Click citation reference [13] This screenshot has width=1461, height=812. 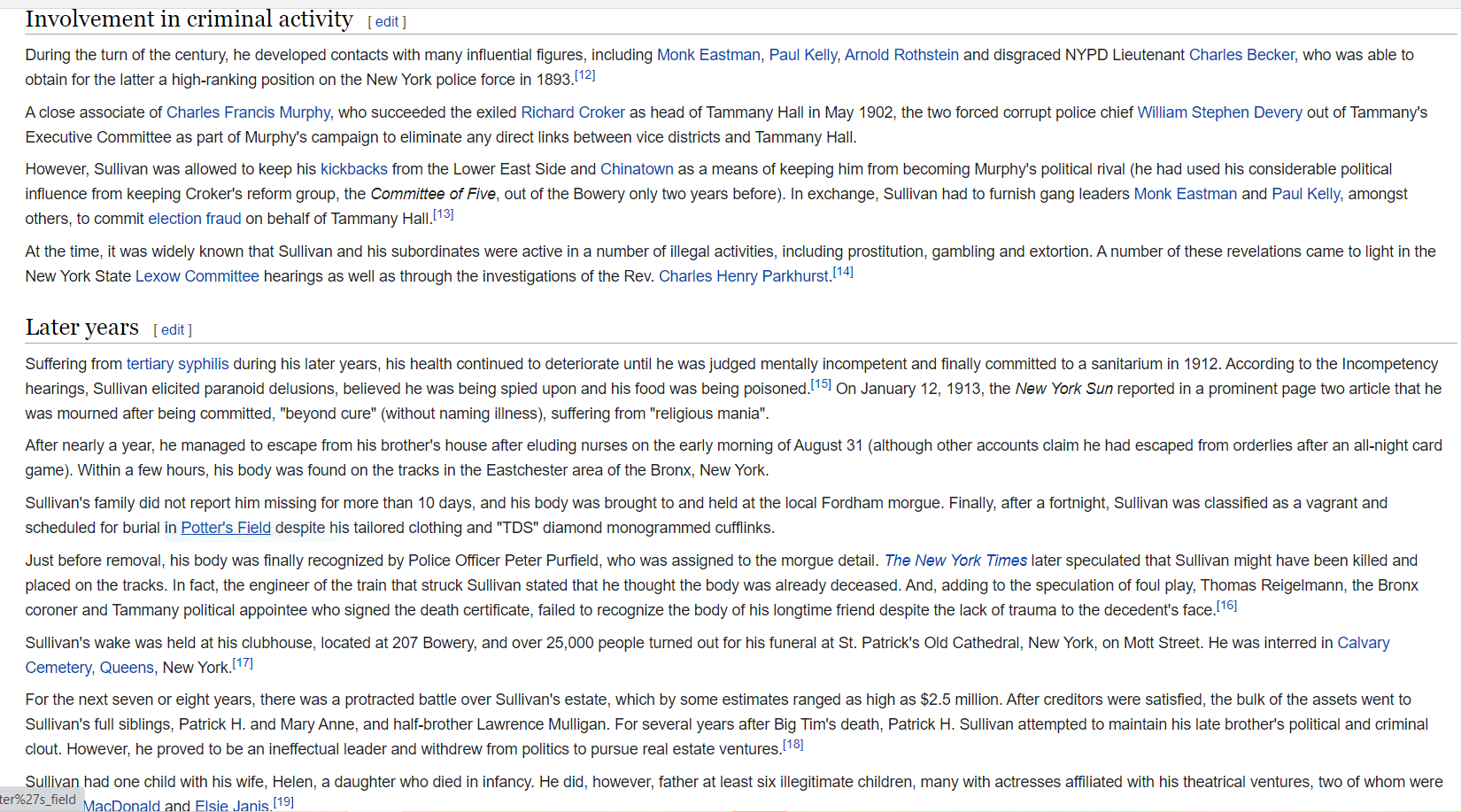(443, 214)
